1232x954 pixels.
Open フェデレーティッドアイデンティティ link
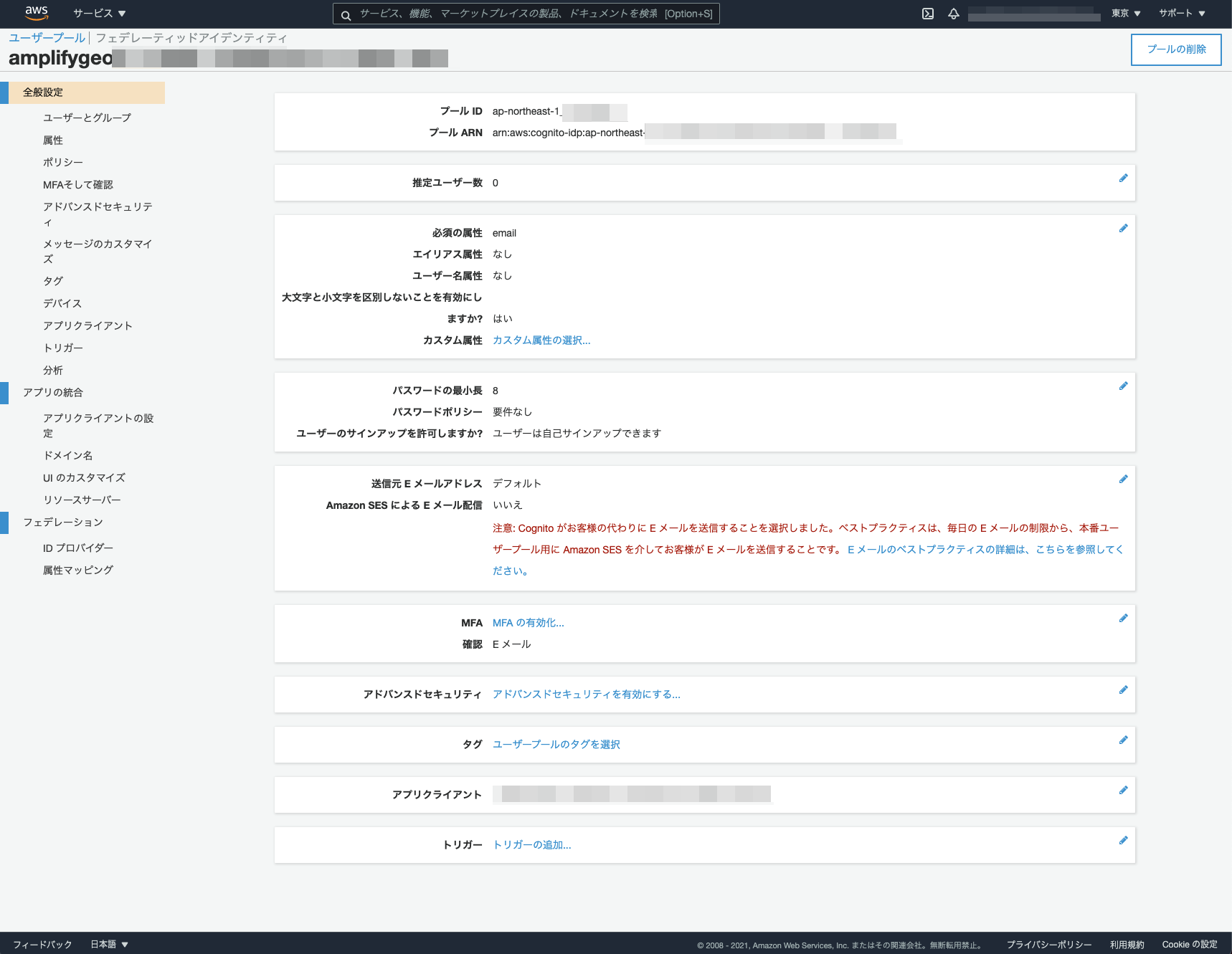[191, 38]
